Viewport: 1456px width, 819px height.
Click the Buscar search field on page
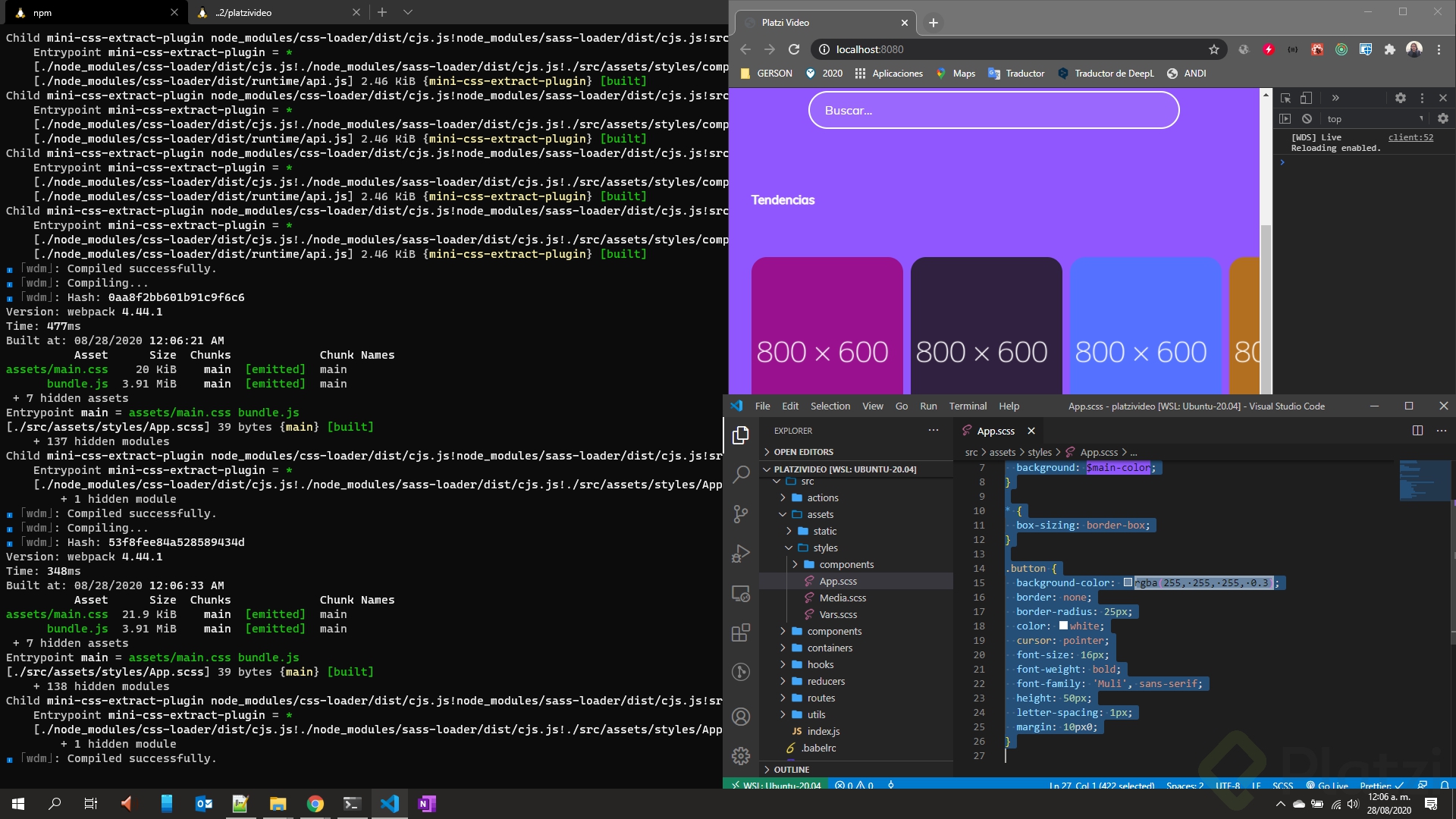993,110
